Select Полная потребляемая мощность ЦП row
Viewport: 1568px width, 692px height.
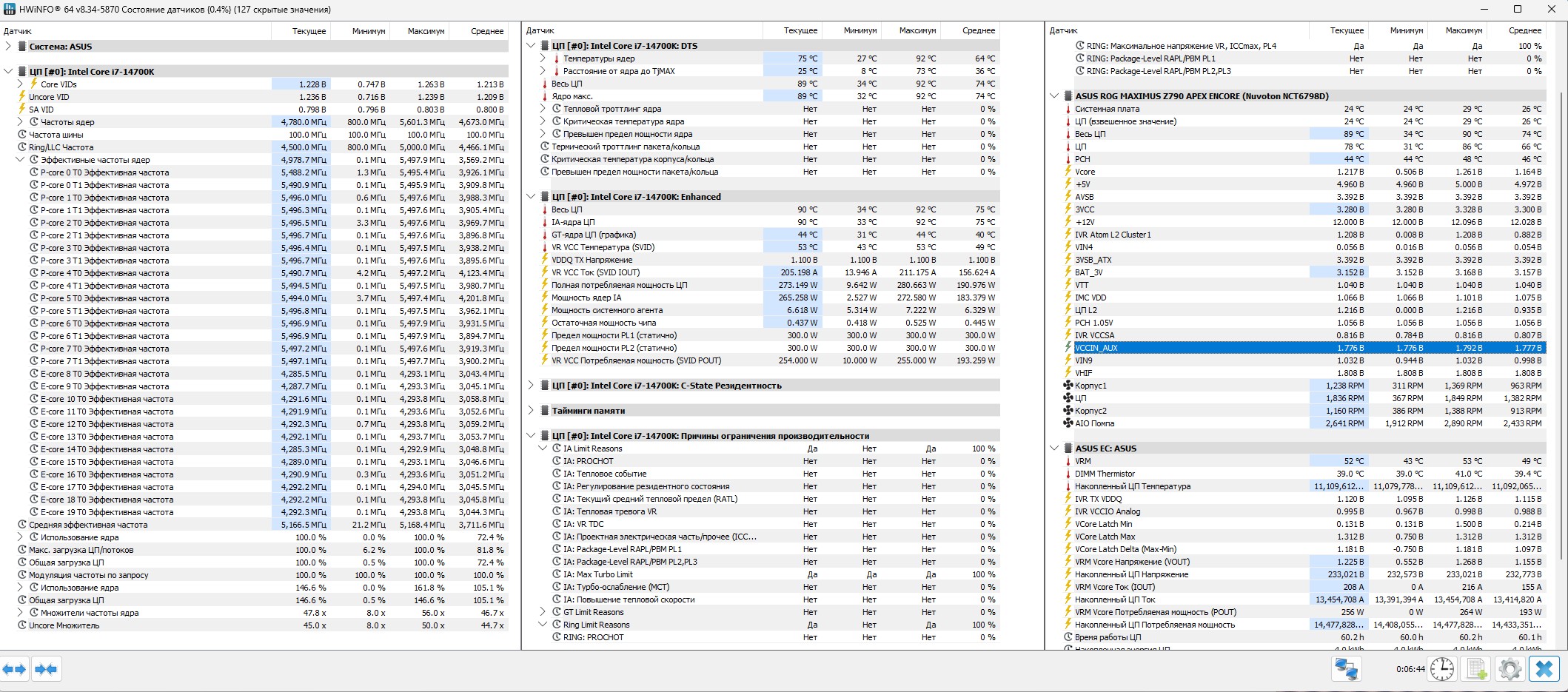click(769, 285)
